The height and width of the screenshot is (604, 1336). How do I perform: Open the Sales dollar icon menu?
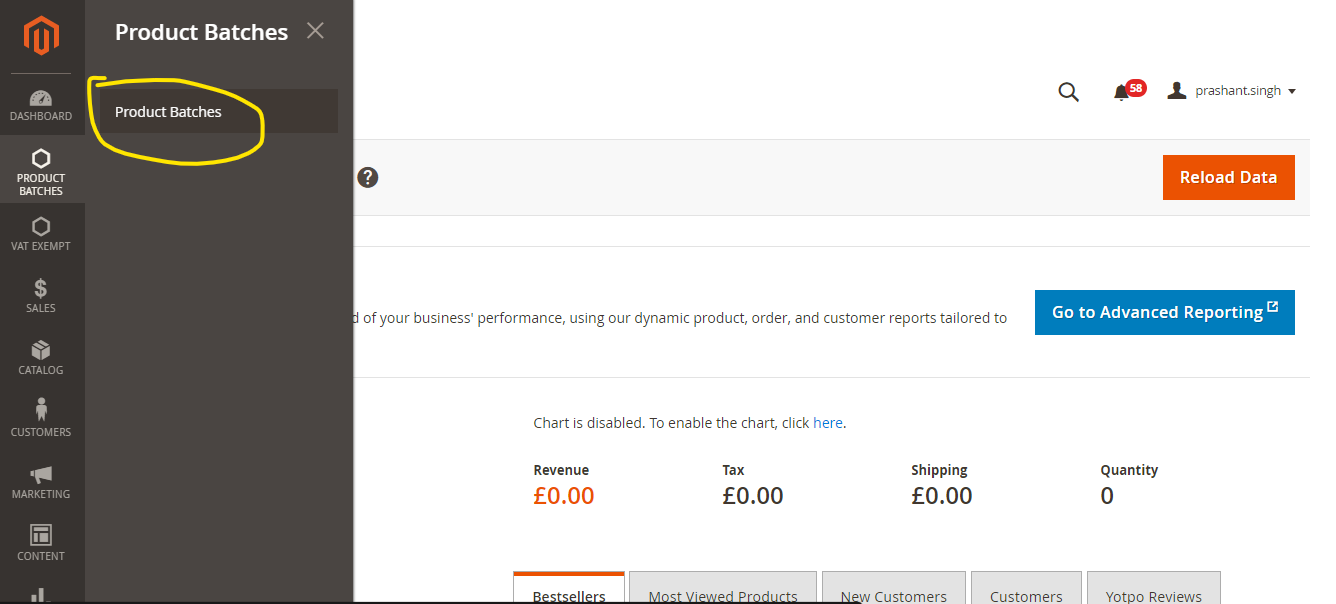click(x=41, y=295)
